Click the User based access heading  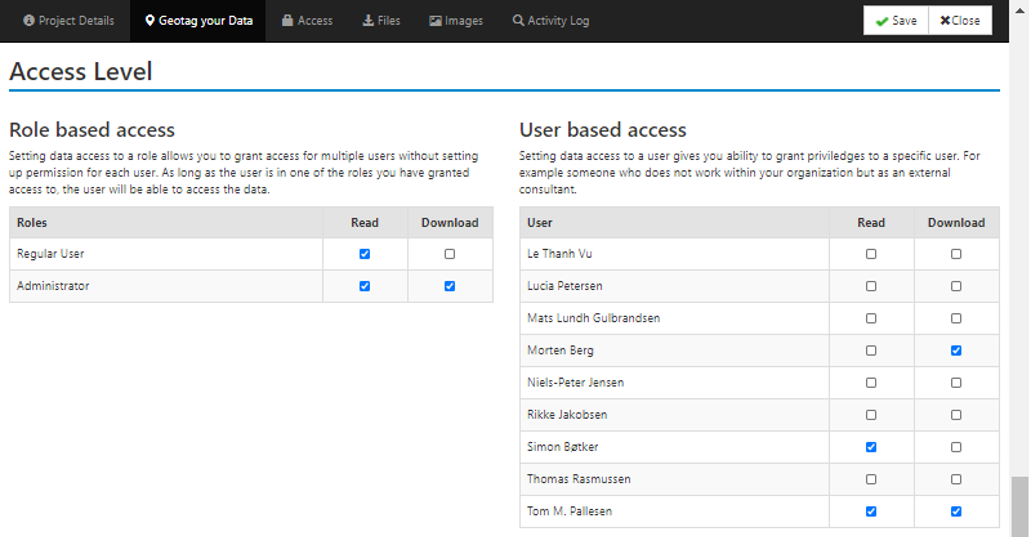coord(602,130)
